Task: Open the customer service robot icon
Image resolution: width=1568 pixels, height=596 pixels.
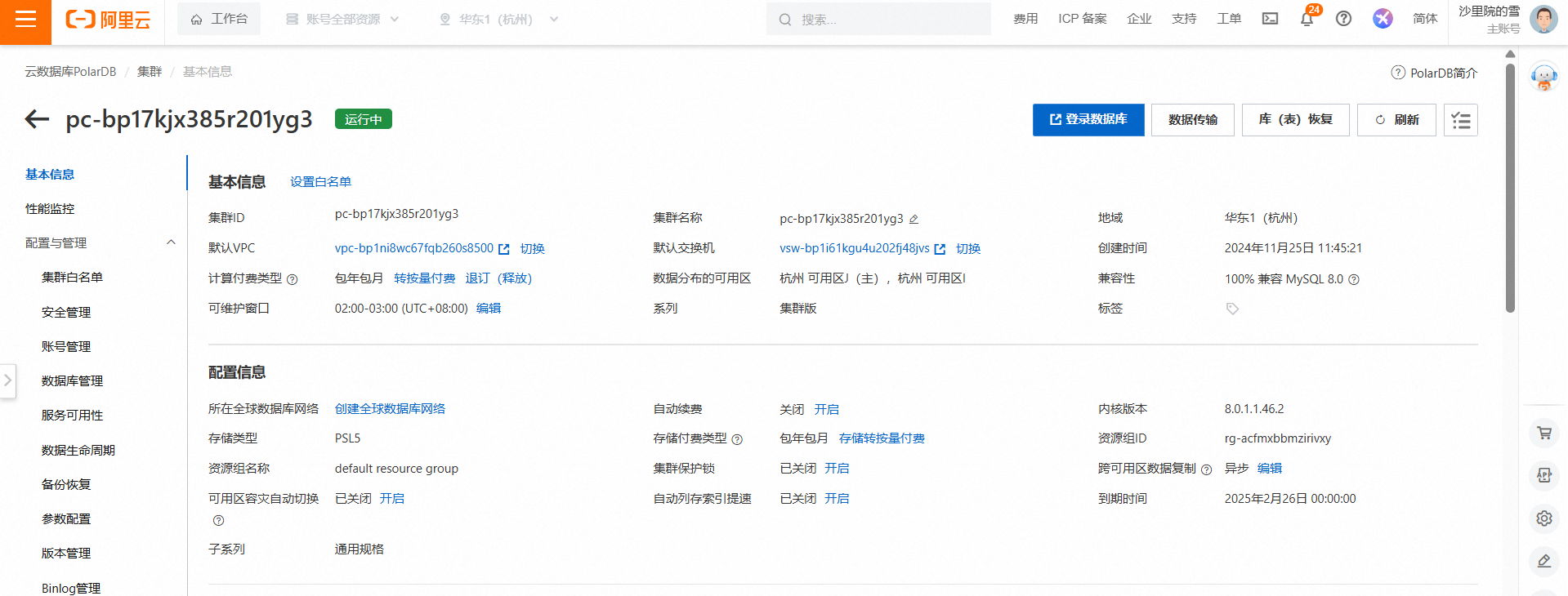Action: tap(1543, 77)
